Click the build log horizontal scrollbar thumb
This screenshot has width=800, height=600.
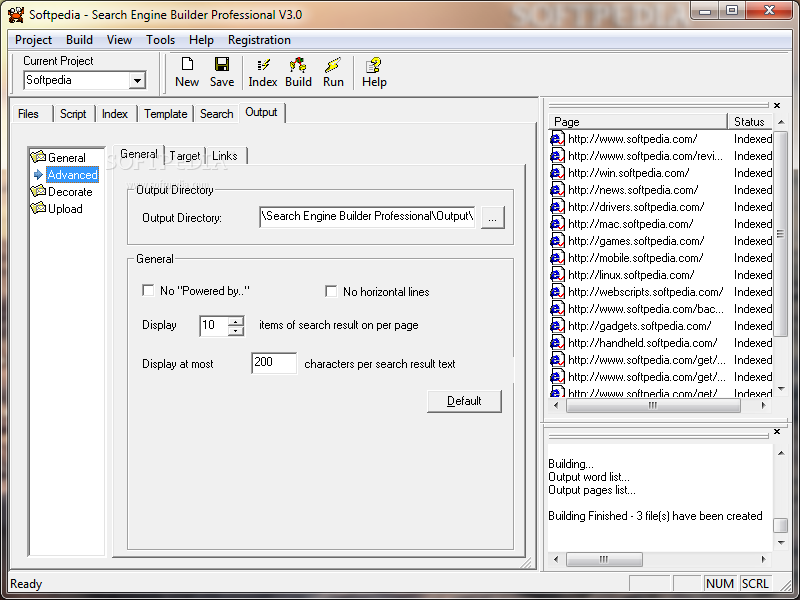click(604, 559)
